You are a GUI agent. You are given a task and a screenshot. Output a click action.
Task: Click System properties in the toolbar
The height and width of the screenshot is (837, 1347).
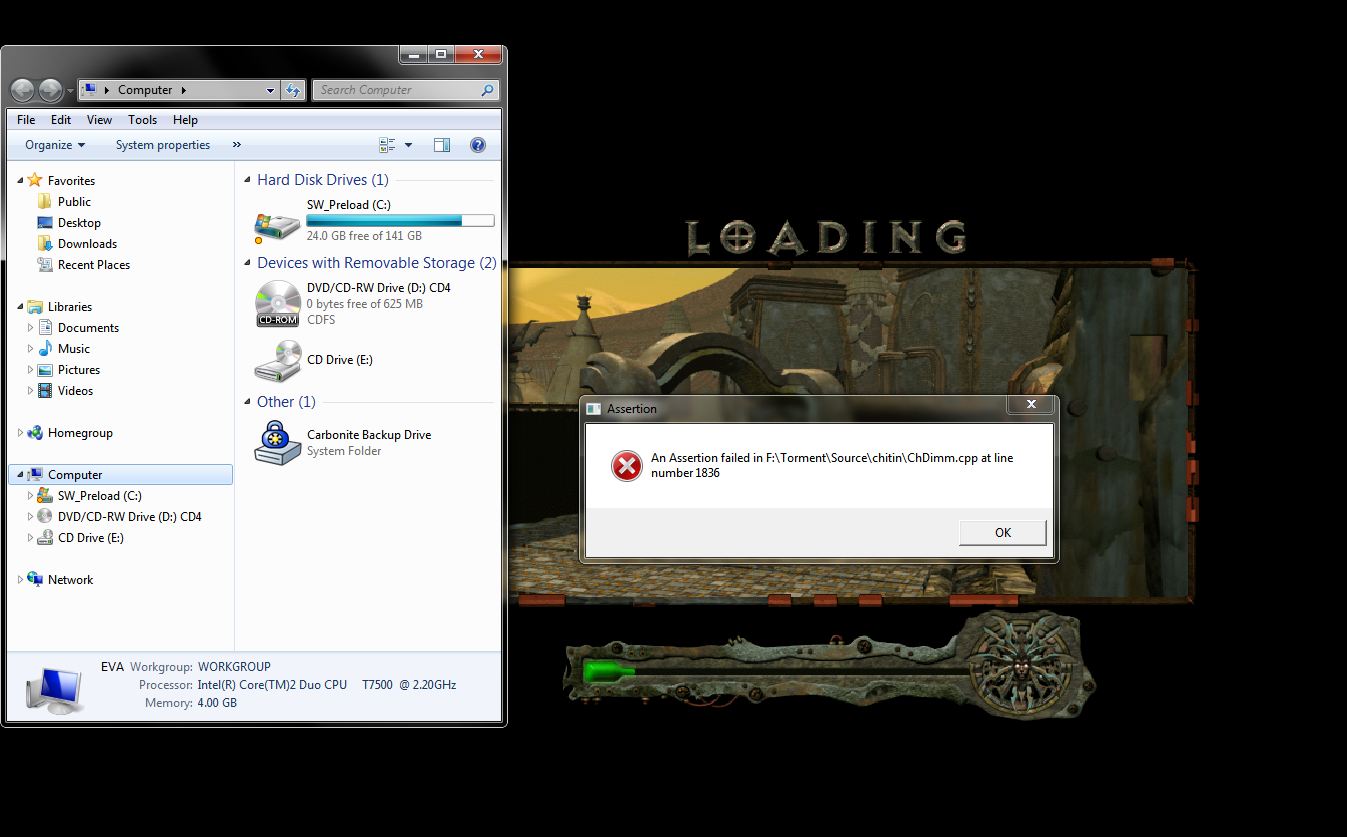(163, 145)
